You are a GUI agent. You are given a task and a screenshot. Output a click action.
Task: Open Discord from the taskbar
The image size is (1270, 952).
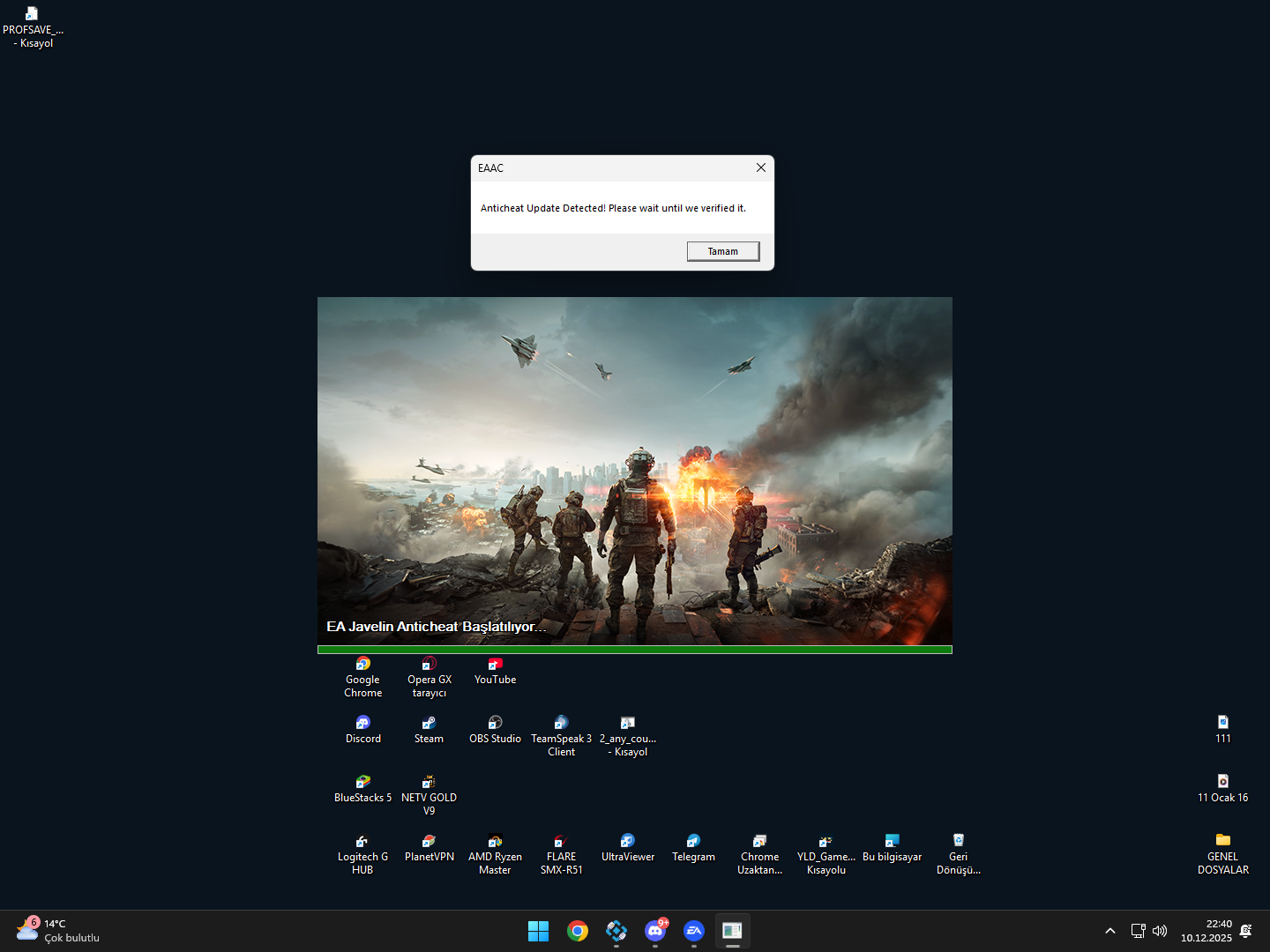[x=655, y=931]
